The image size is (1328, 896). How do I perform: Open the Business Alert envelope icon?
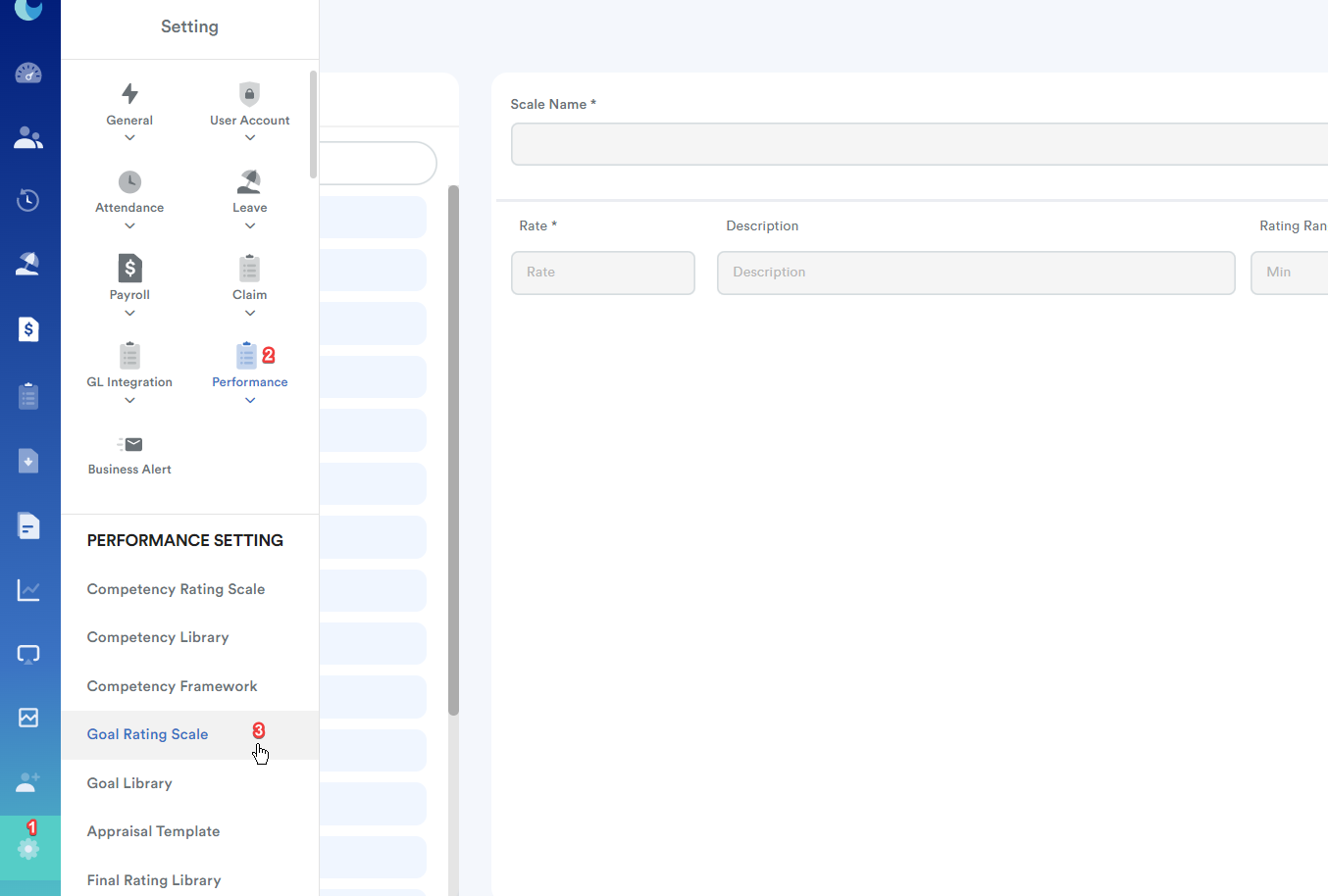click(x=129, y=444)
